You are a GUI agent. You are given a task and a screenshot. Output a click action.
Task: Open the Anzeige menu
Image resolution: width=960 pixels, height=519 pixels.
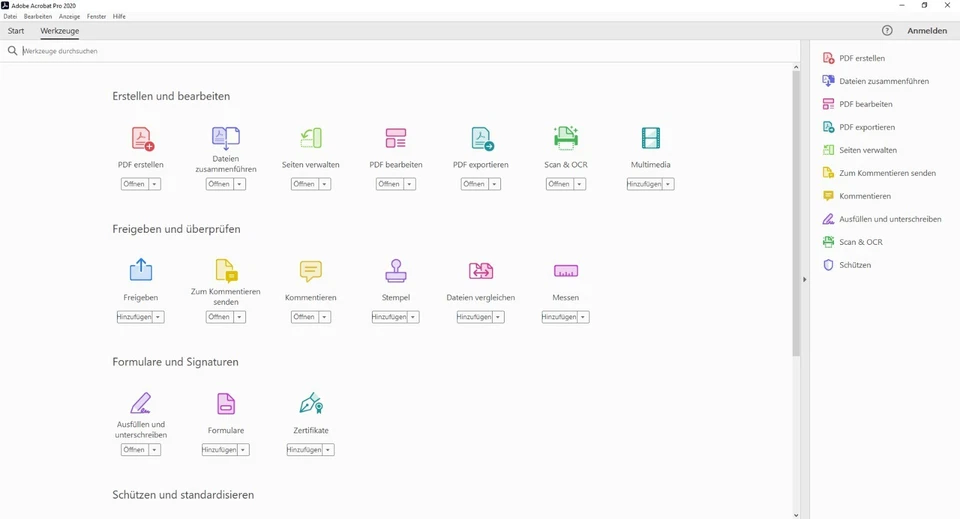tap(69, 17)
